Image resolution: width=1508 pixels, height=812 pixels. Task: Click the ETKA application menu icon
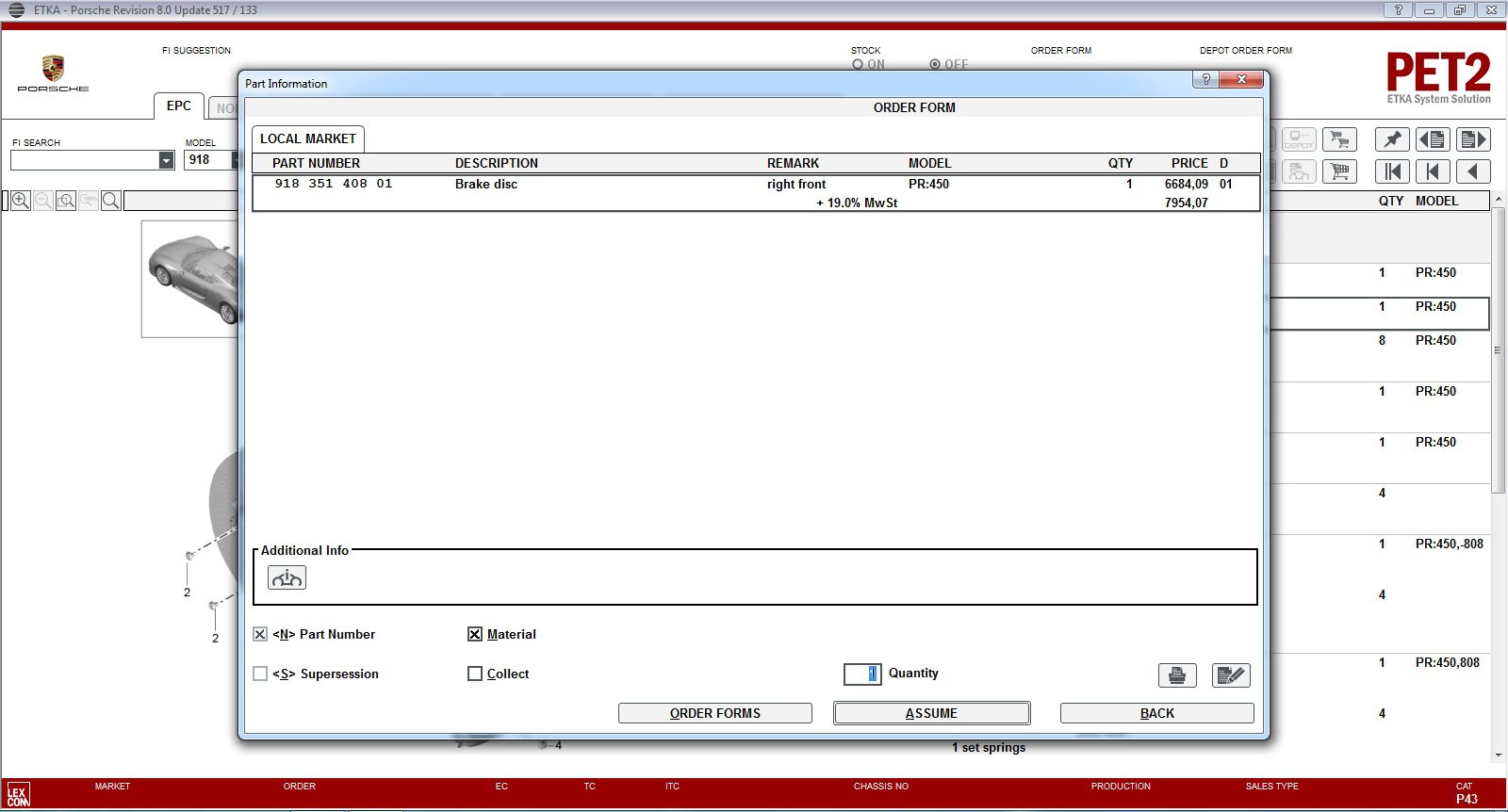[x=16, y=10]
